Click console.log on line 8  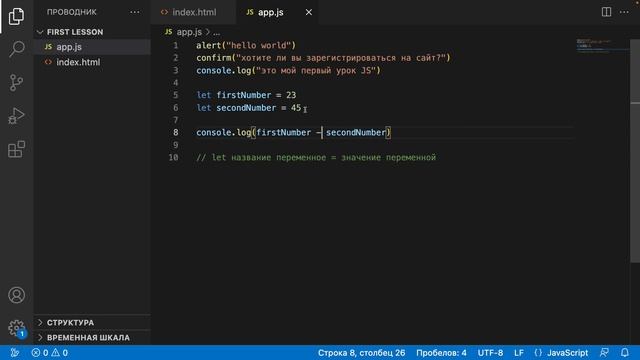(223, 133)
